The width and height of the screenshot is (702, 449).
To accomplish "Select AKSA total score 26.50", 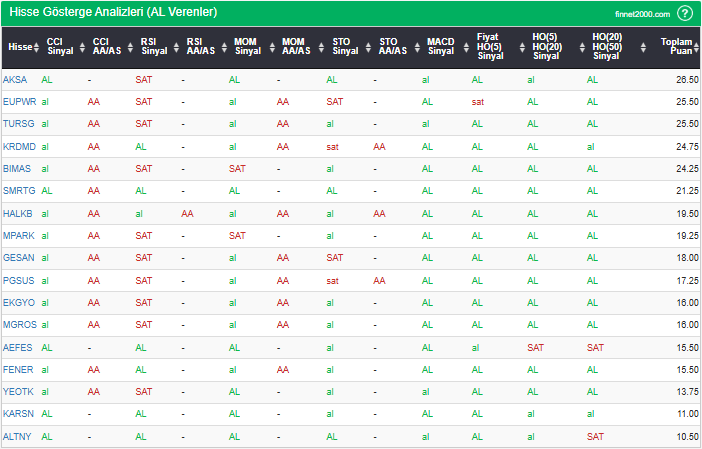I will pyautogui.click(x=687, y=80).
